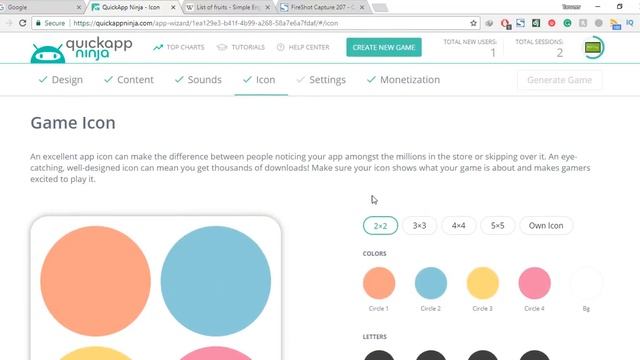Switch to FireShot Capture browser tab
The image size is (640, 360).
(x=322, y=7)
